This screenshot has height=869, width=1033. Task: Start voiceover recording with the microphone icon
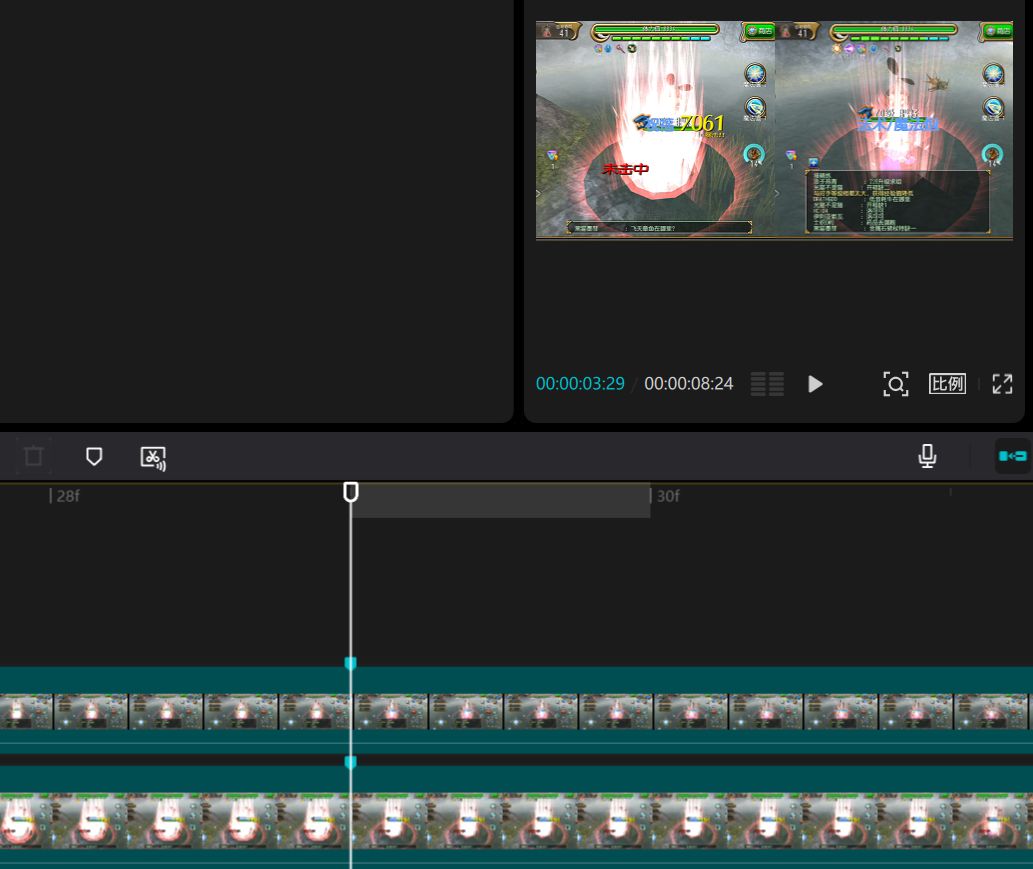pyautogui.click(x=927, y=456)
